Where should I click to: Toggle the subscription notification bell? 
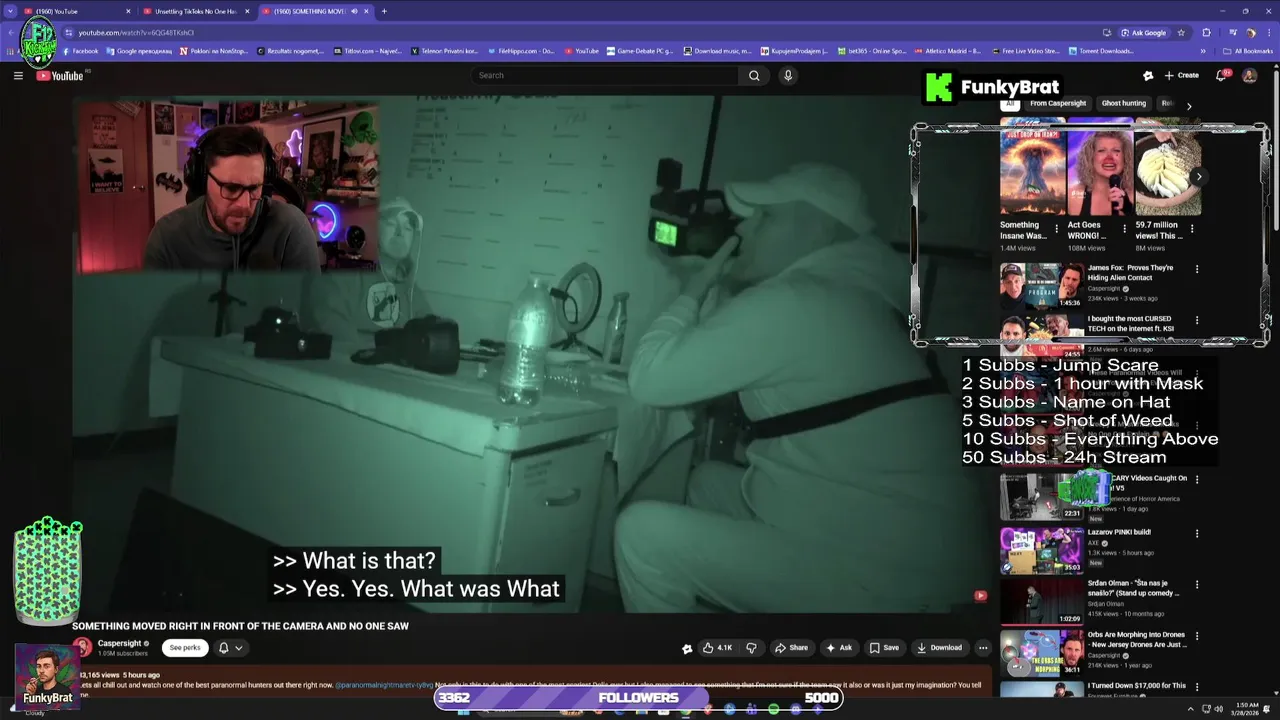pyautogui.click(x=224, y=647)
